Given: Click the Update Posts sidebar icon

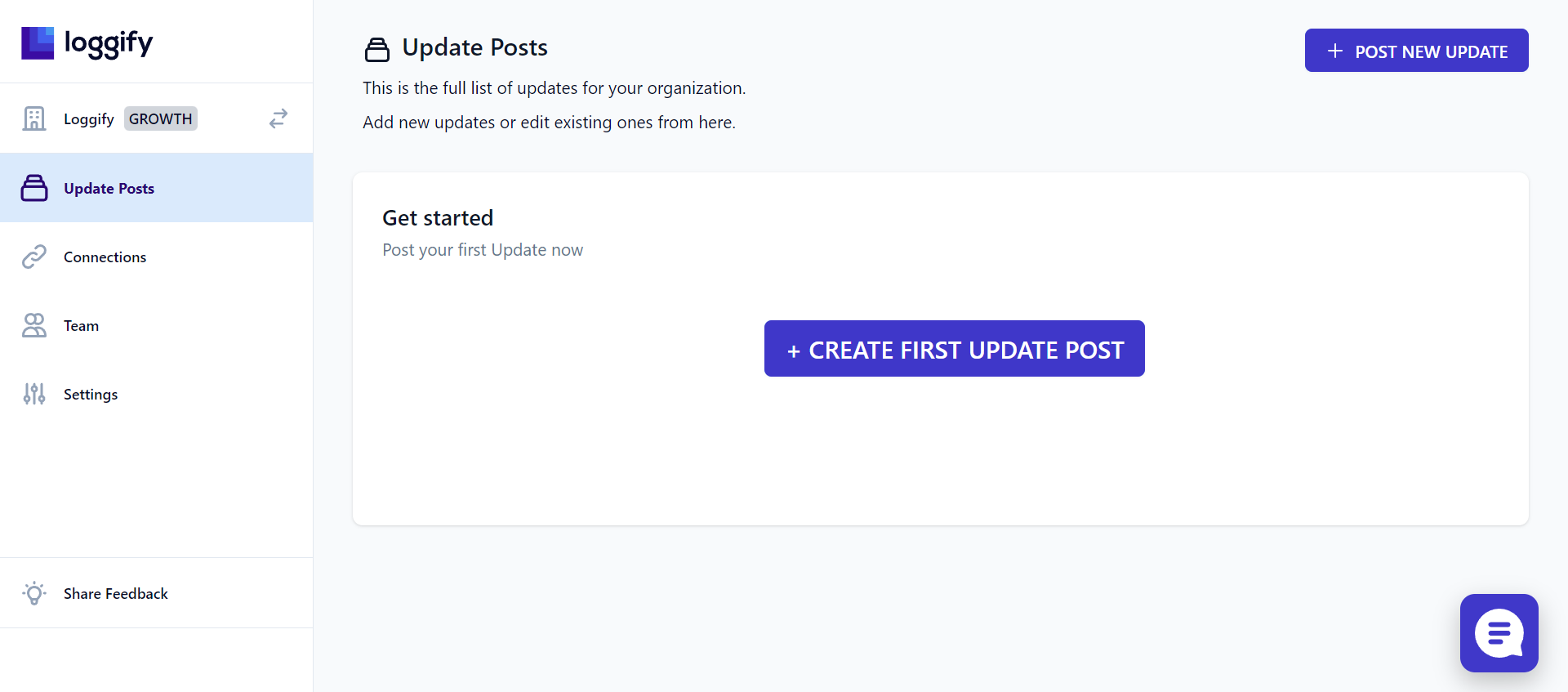Looking at the screenshot, I should click(x=34, y=188).
